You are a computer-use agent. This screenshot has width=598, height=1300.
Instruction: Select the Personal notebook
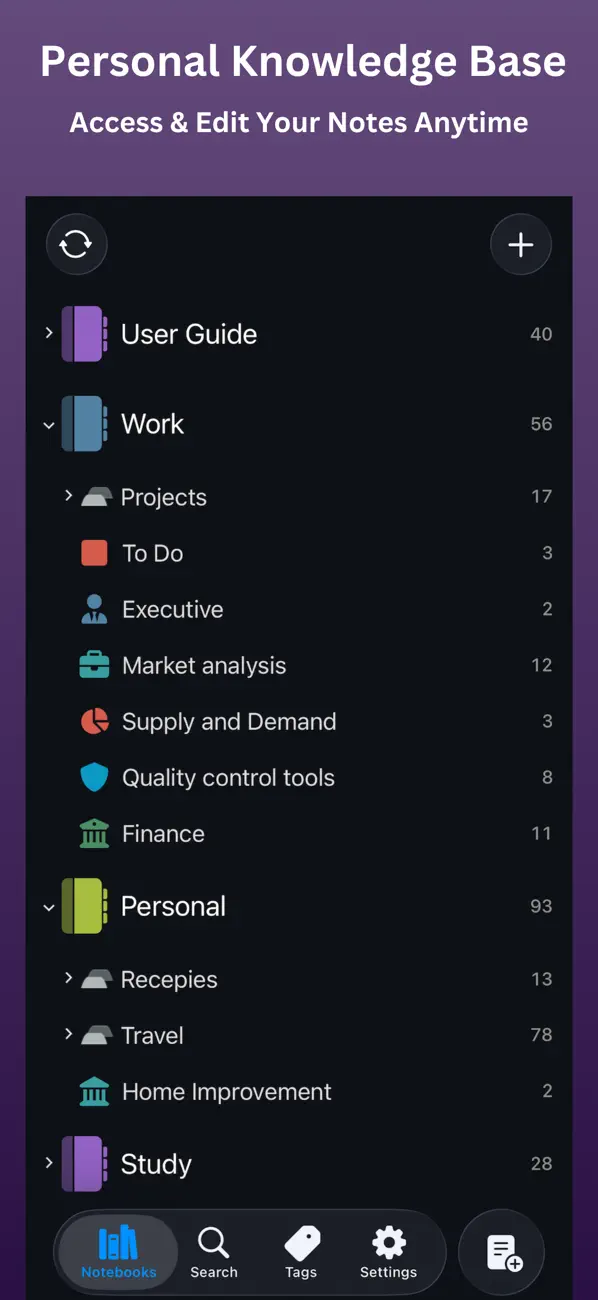[173, 906]
